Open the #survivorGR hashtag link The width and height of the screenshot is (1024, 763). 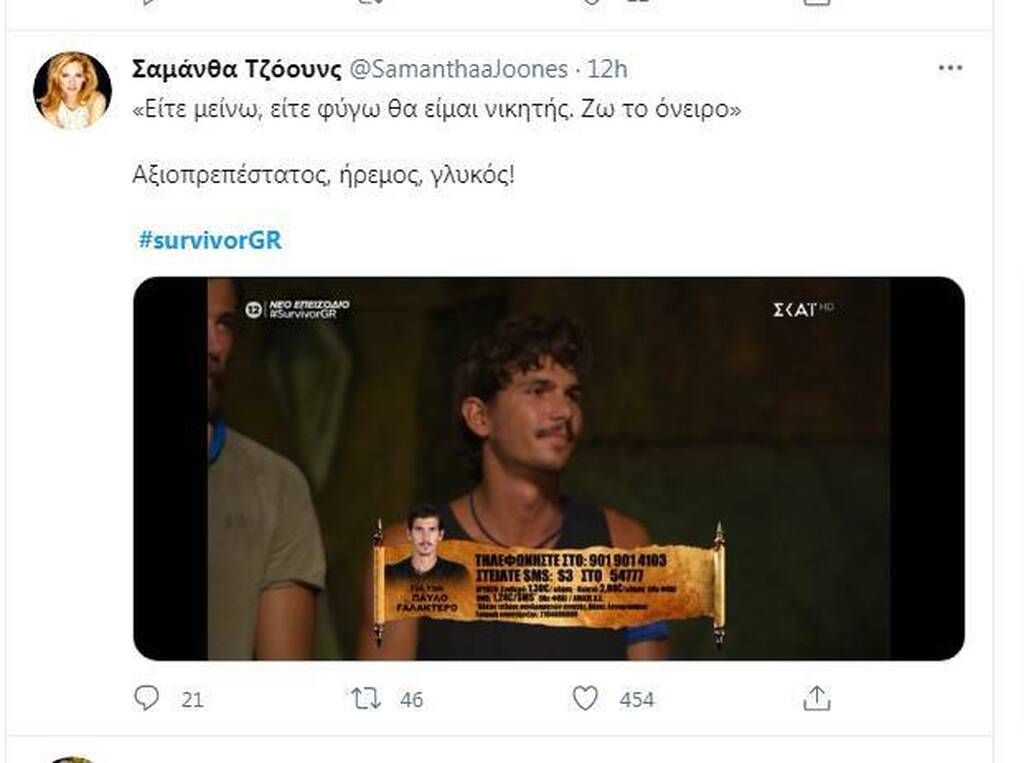tap(210, 240)
